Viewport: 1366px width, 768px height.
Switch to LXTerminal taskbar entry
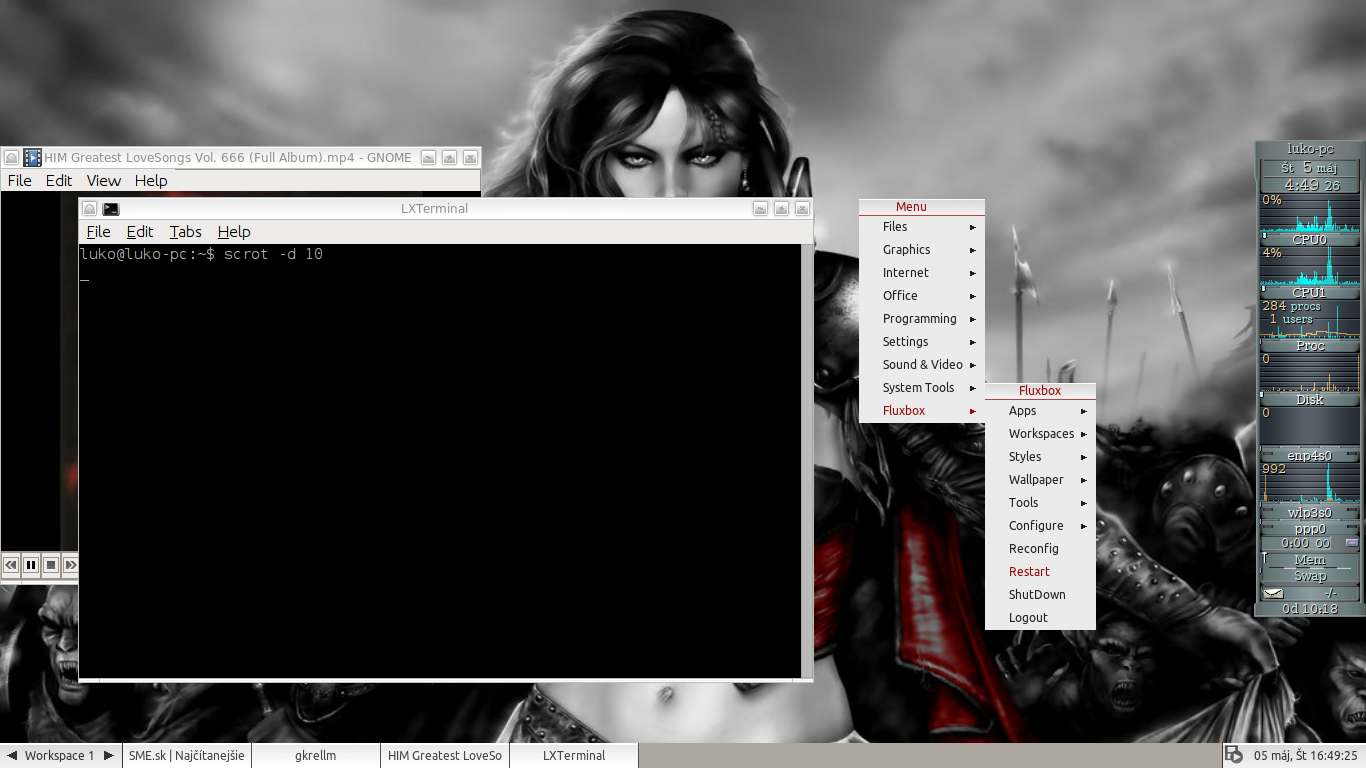coord(574,756)
